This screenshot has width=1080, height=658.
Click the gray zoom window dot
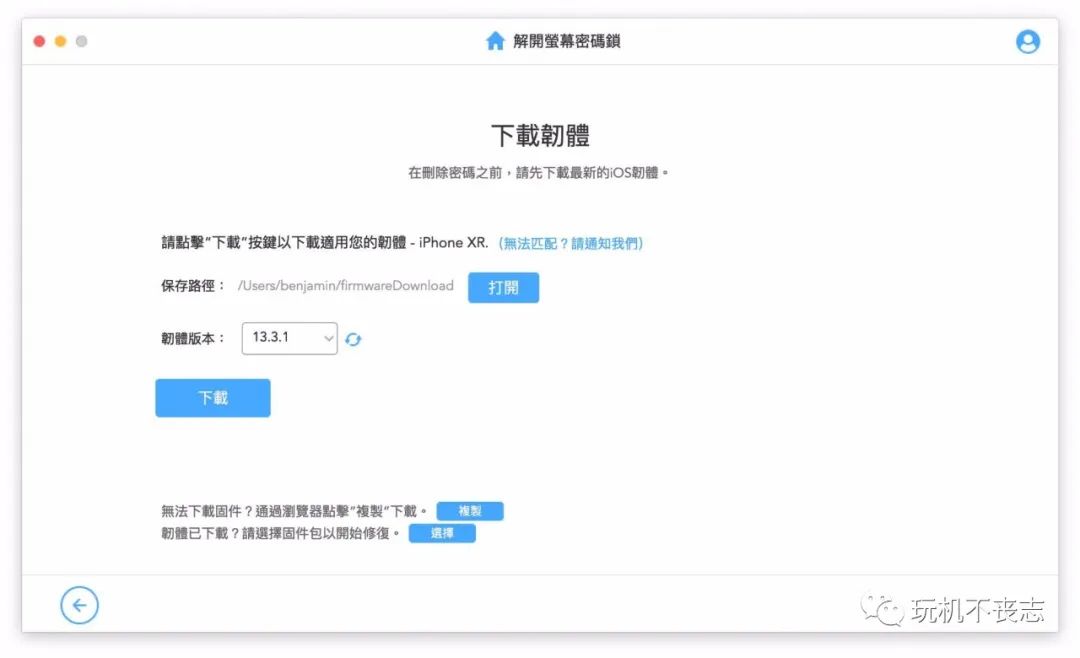click(81, 41)
